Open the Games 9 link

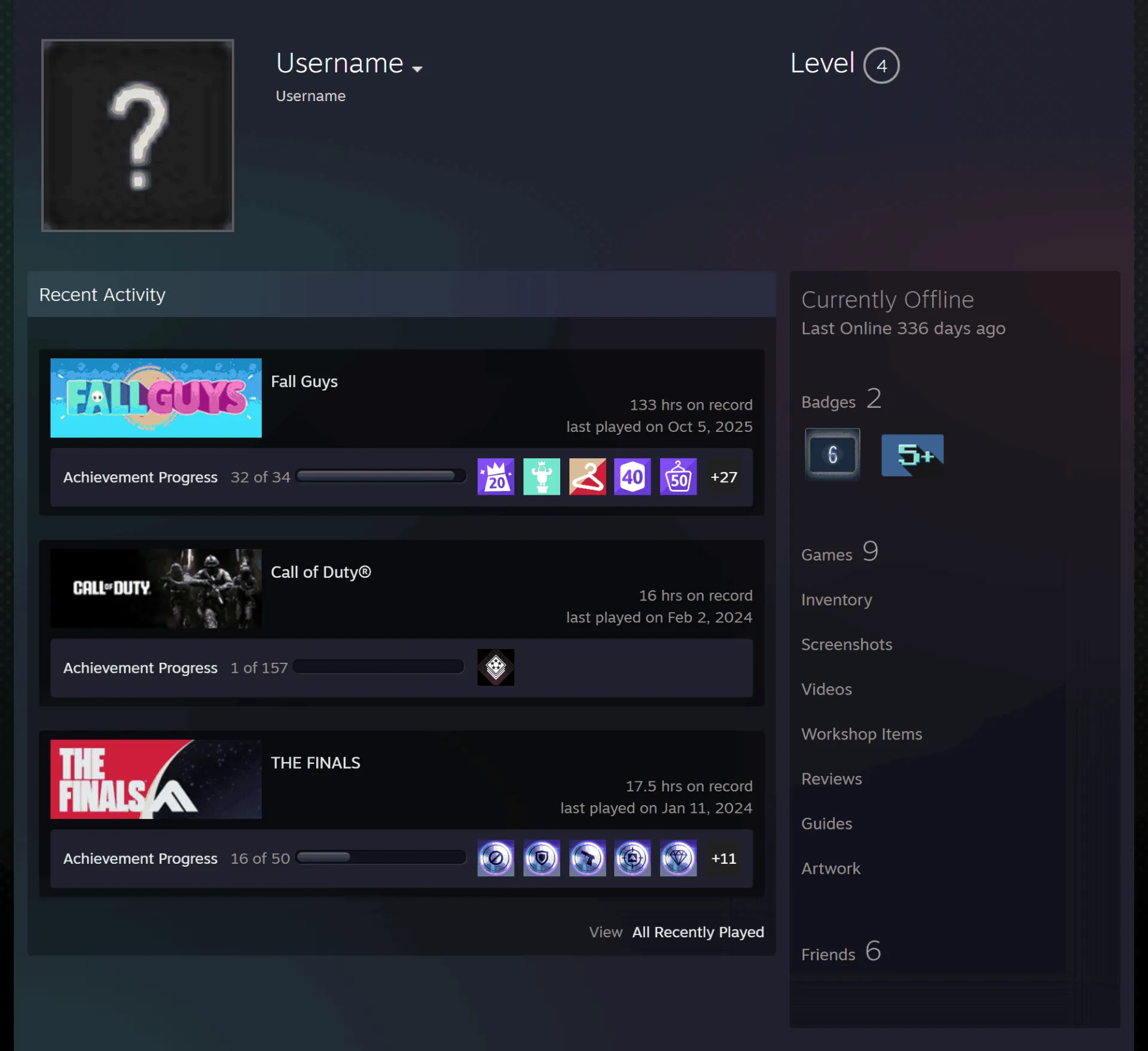click(x=840, y=552)
